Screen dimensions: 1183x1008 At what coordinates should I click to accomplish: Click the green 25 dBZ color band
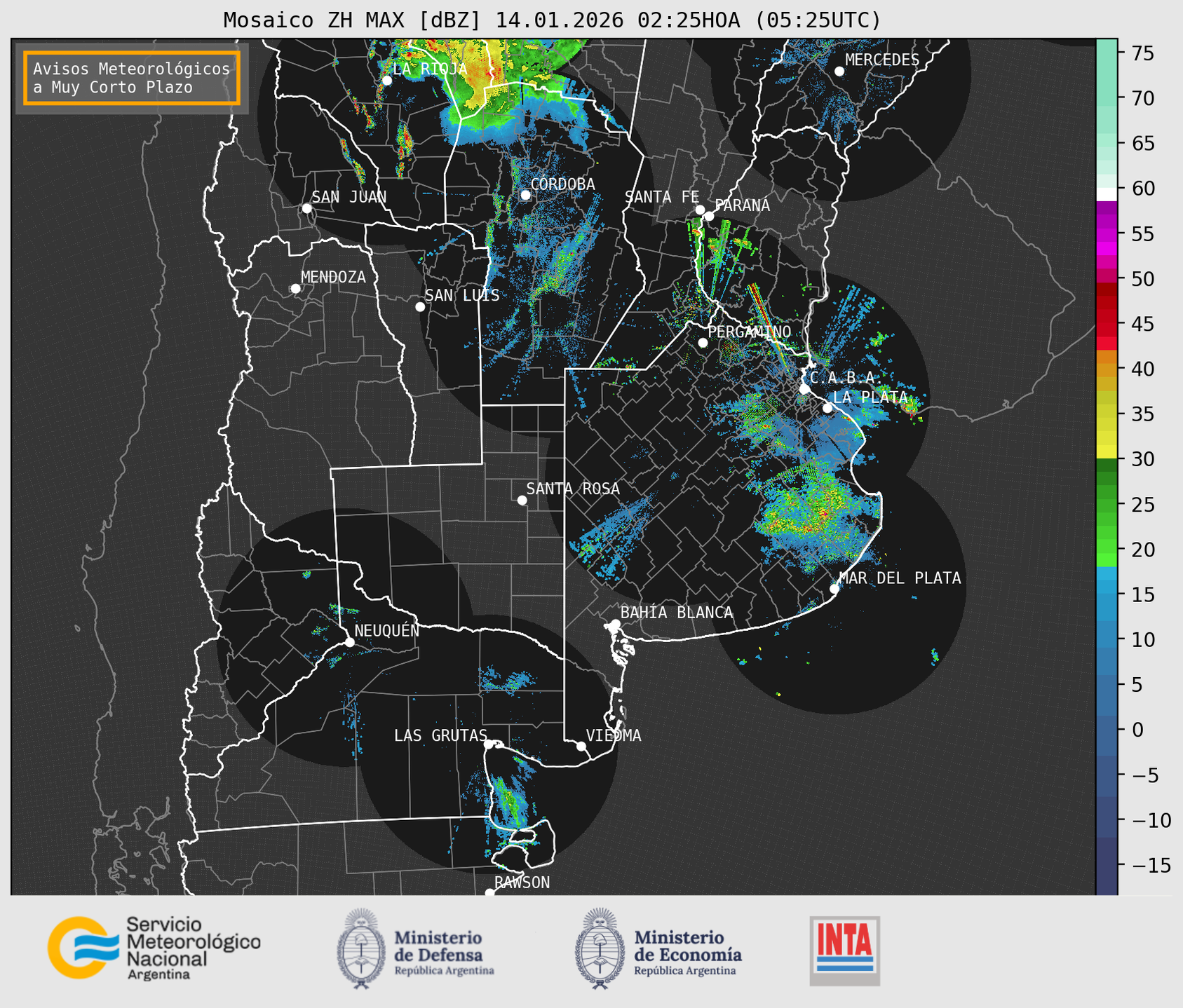tap(1107, 504)
